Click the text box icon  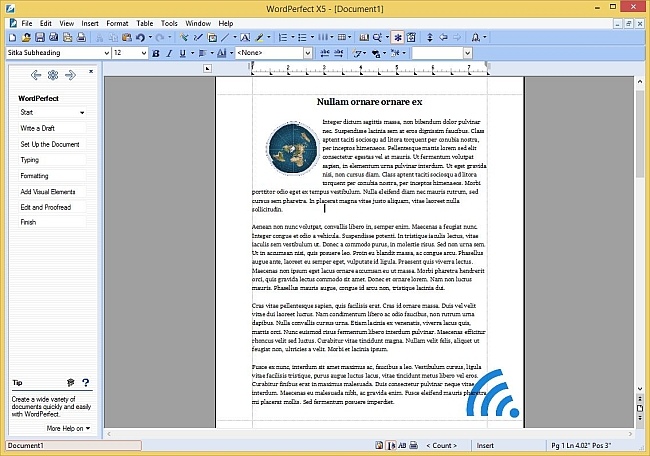pyautogui.click(x=245, y=38)
